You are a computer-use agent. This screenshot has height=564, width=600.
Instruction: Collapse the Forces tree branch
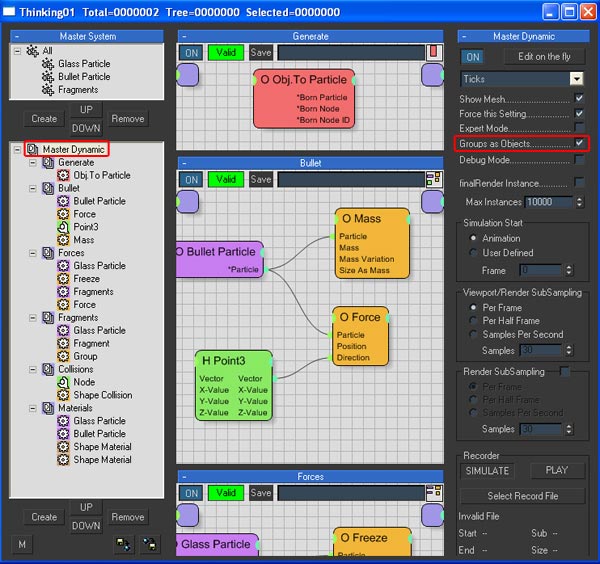[x=33, y=253]
